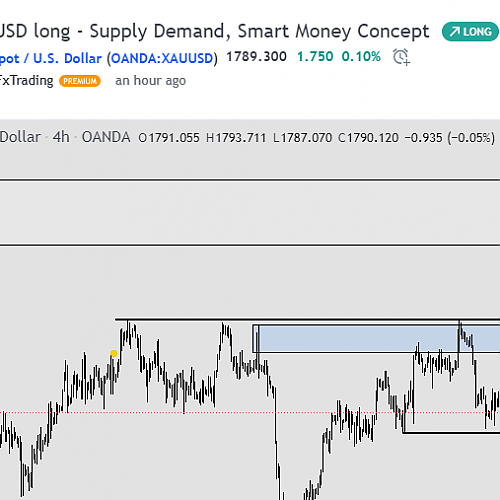Select the second horizontal line below the top
This screenshot has width=500, height=500.
[250, 245]
